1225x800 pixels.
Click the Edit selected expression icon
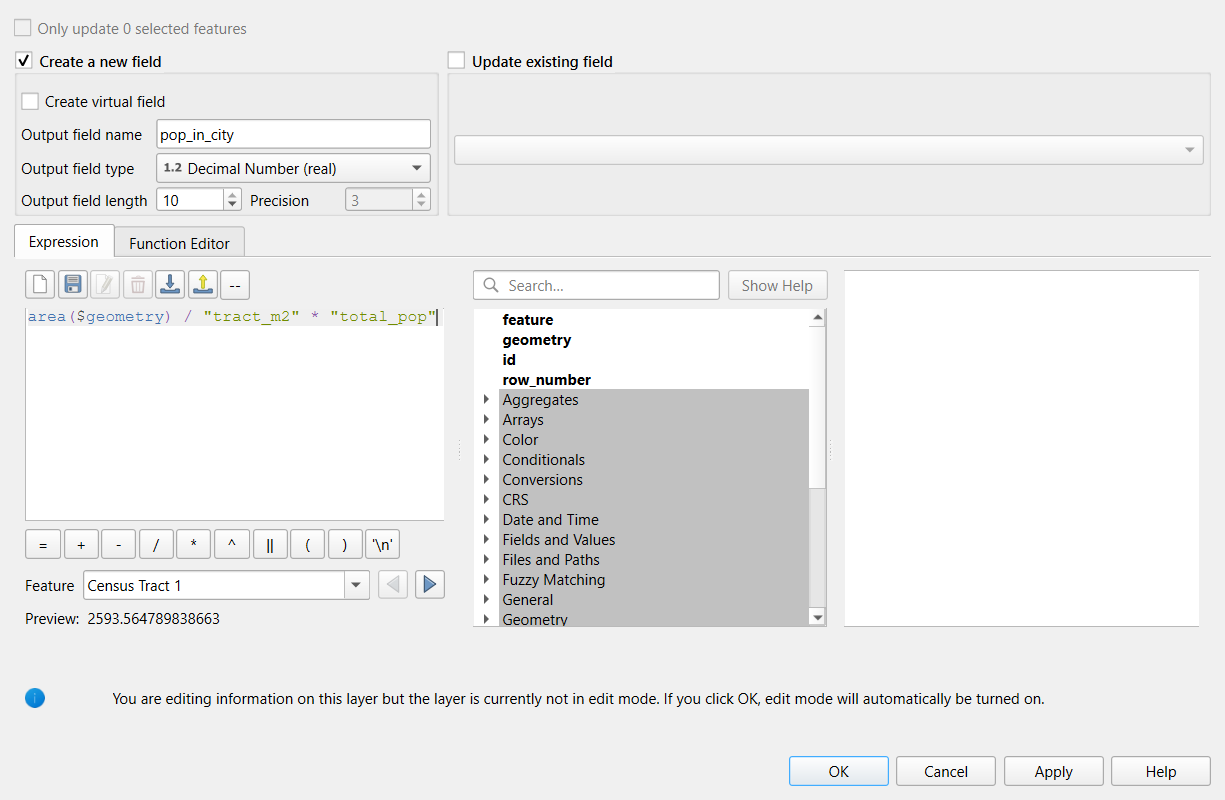pyautogui.click(x=105, y=285)
